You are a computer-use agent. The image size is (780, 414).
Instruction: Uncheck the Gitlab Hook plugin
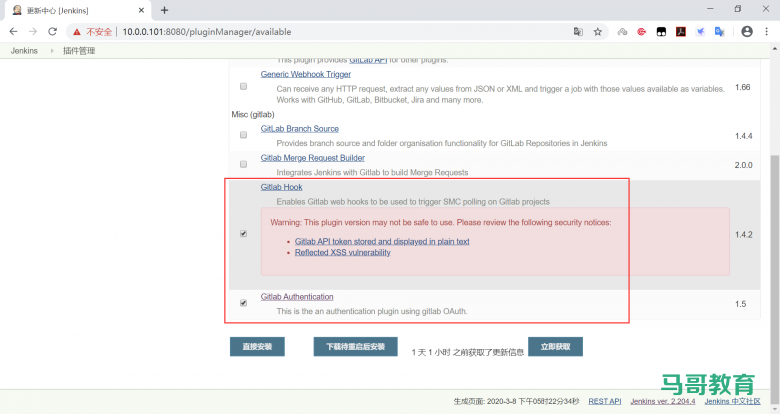click(x=243, y=233)
